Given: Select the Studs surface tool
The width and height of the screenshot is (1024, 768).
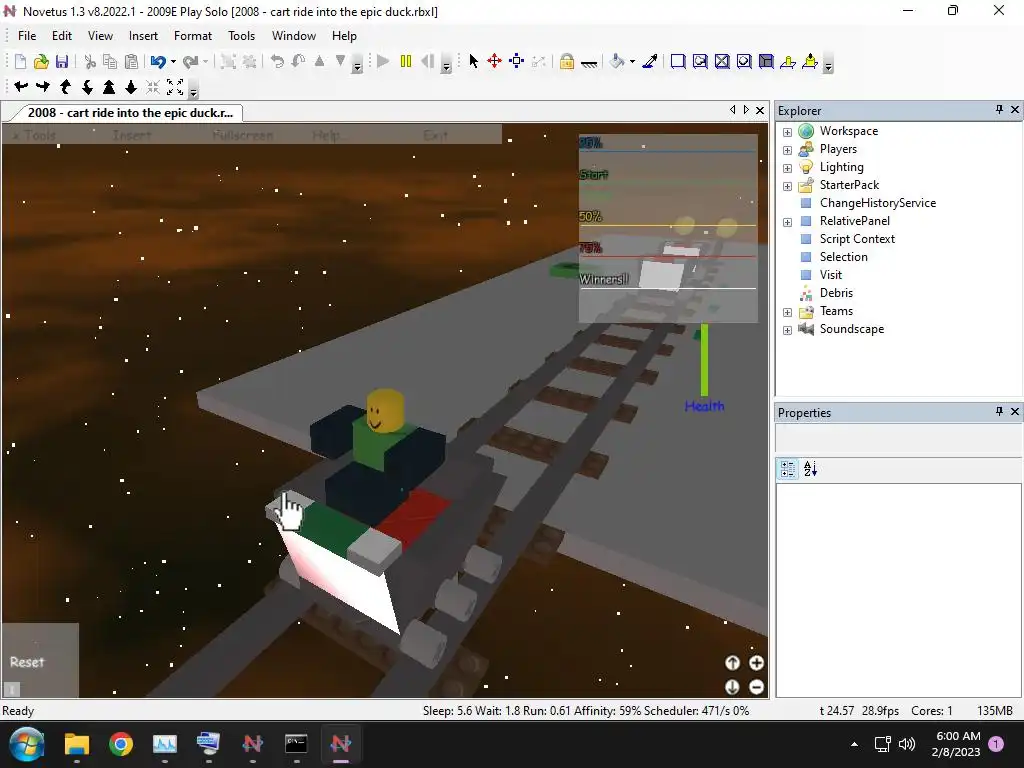Looking at the screenshot, I should [x=744, y=61].
